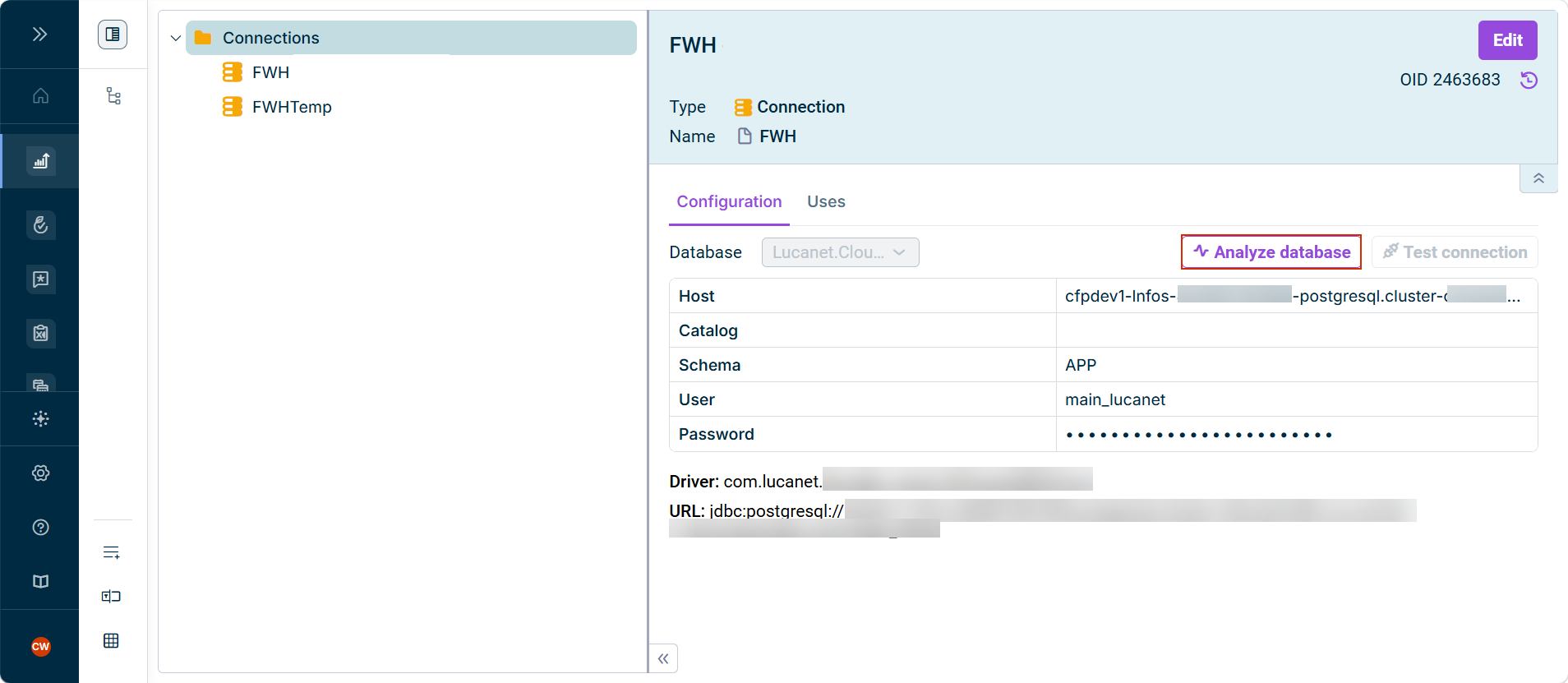
Task: Click the Host value cell
Action: (x=1297, y=296)
